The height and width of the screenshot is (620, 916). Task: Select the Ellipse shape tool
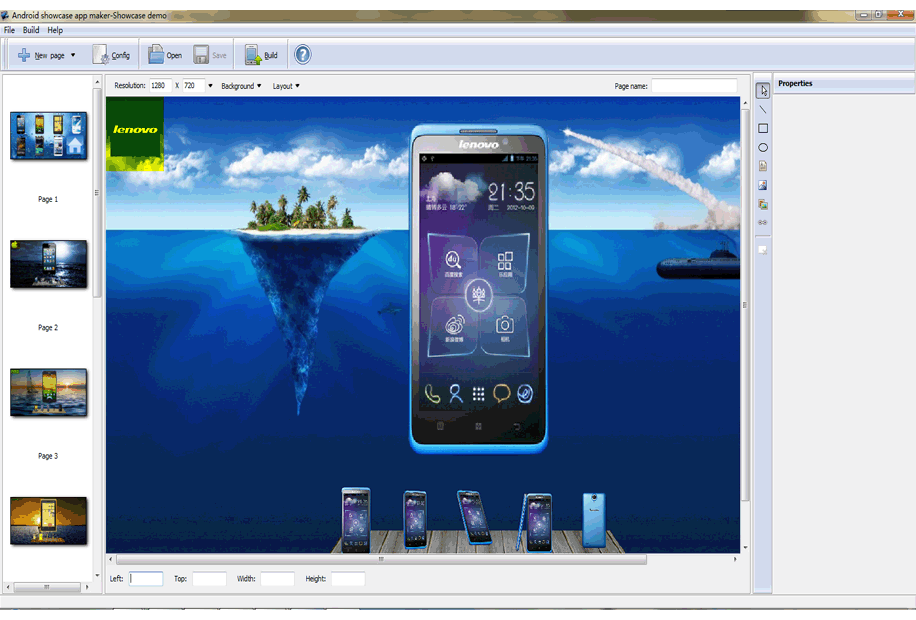click(x=762, y=146)
